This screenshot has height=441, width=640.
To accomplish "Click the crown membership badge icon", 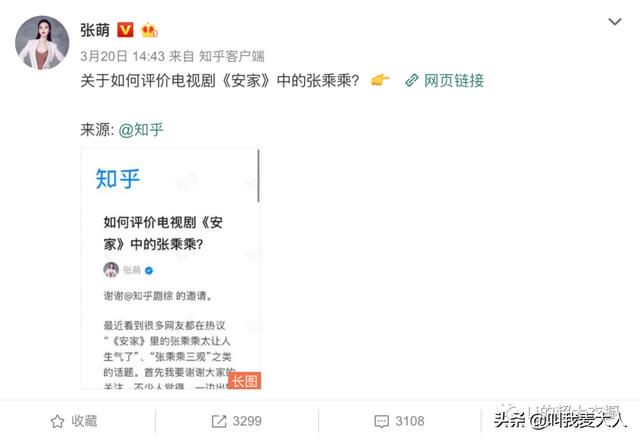I will [149, 30].
